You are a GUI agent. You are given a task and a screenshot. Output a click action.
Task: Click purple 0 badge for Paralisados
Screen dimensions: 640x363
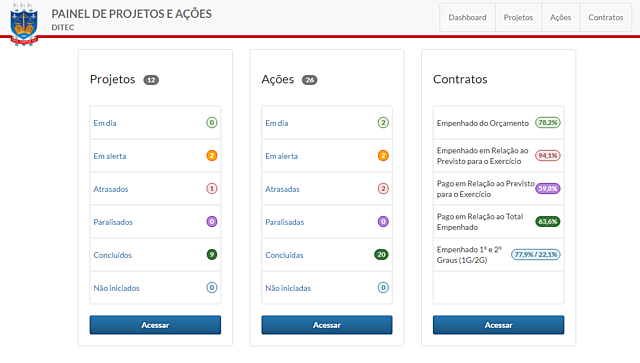pyautogui.click(x=211, y=222)
